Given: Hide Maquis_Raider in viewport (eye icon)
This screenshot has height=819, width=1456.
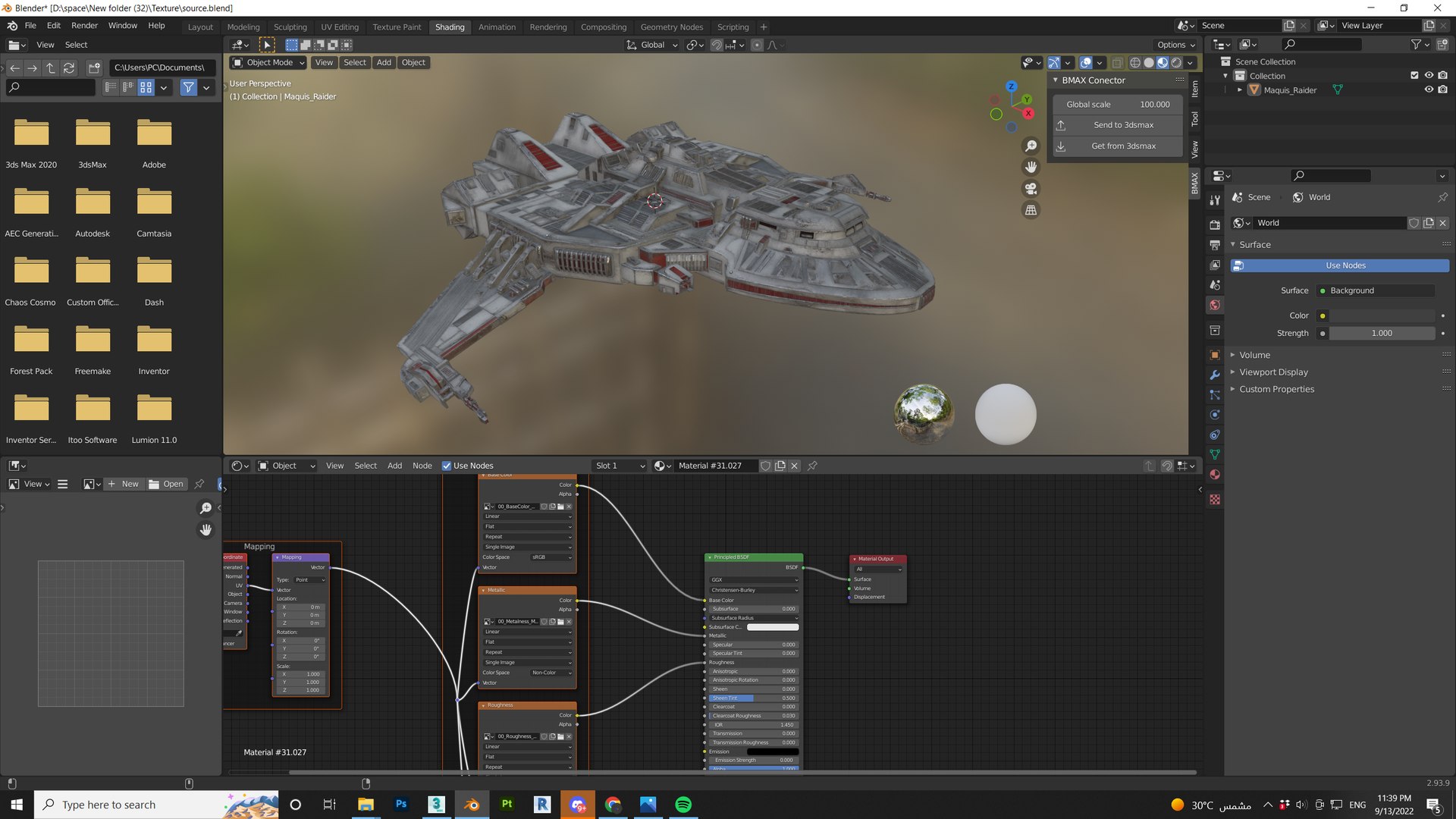Looking at the screenshot, I should 1429,89.
